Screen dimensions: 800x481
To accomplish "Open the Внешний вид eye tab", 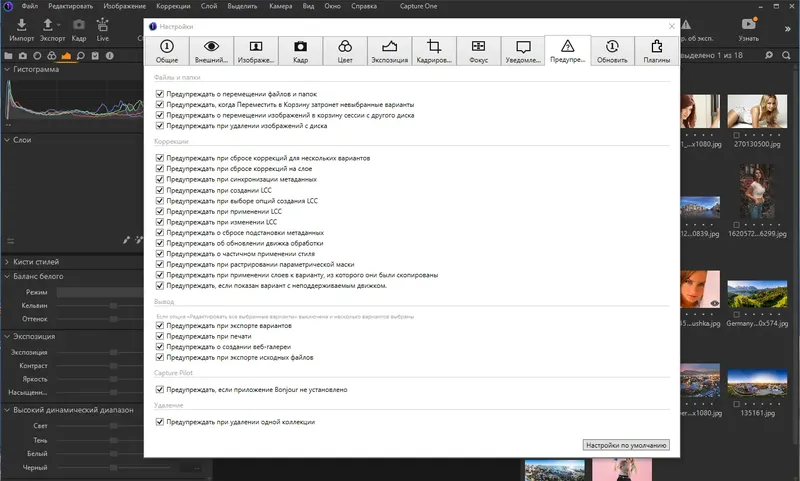I will pyautogui.click(x=211, y=51).
